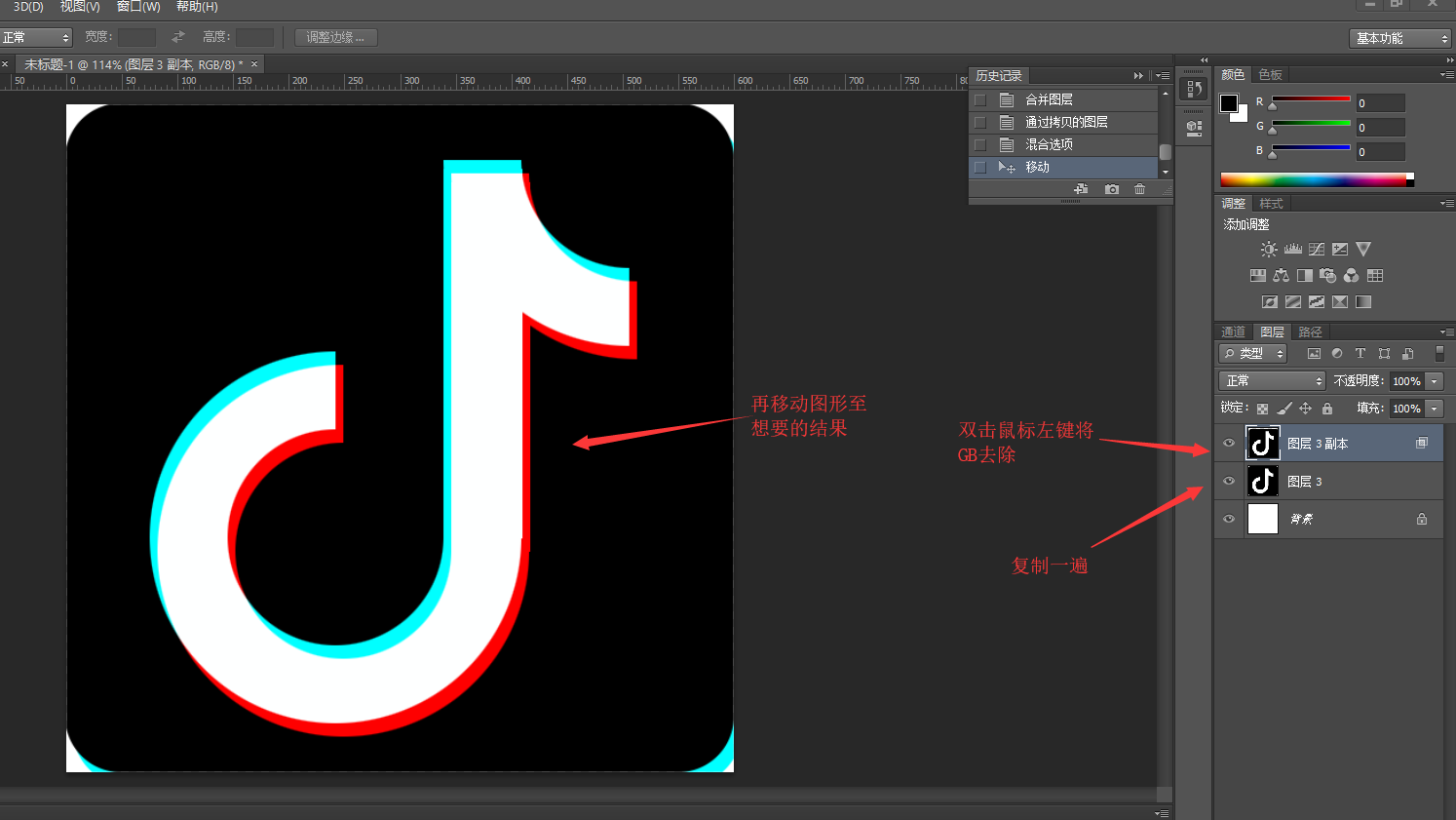Image resolution: width=1456 pixels, height=820 pixels.
Task: Add a Black & White adjustment icon
Action: point(1305,276)
